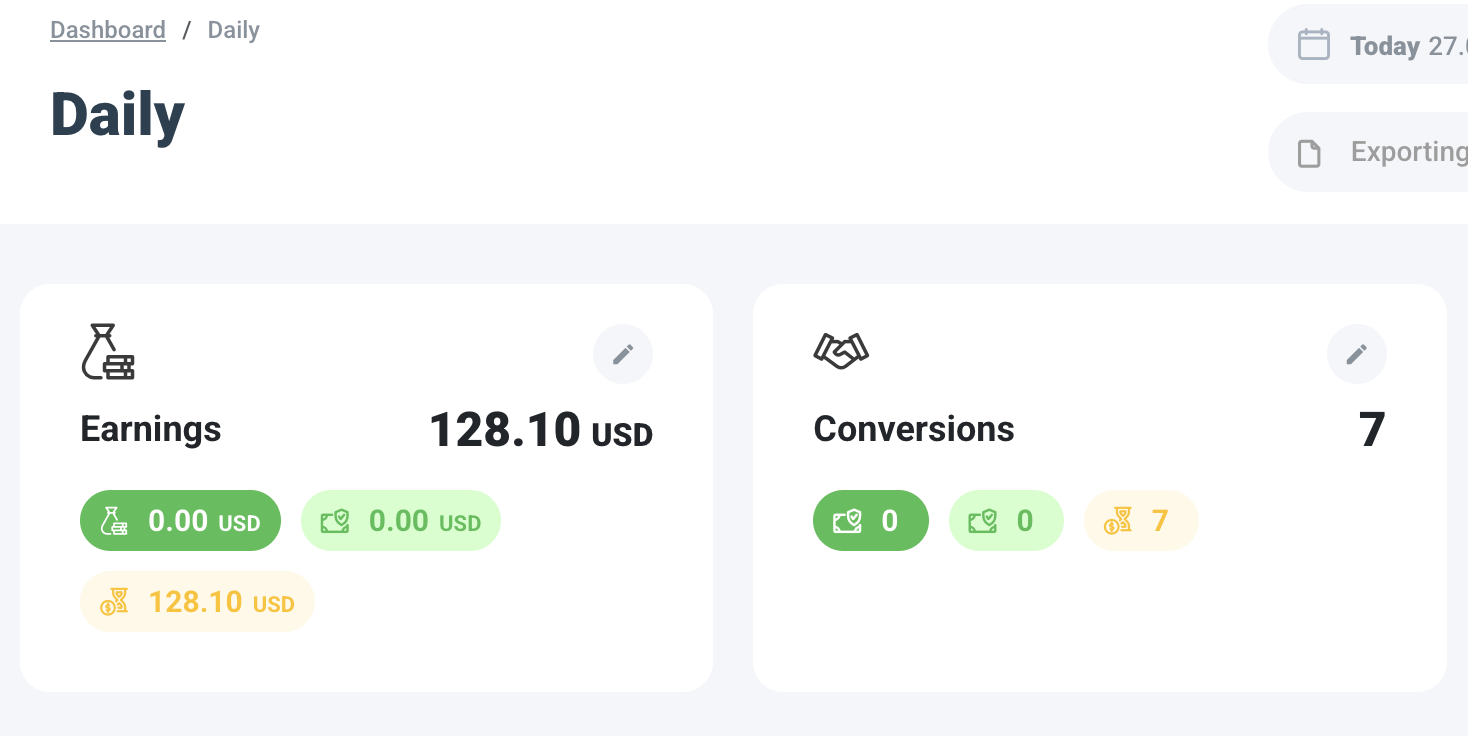Click the 128.10 USD earnings total

(x=540, y=430)
